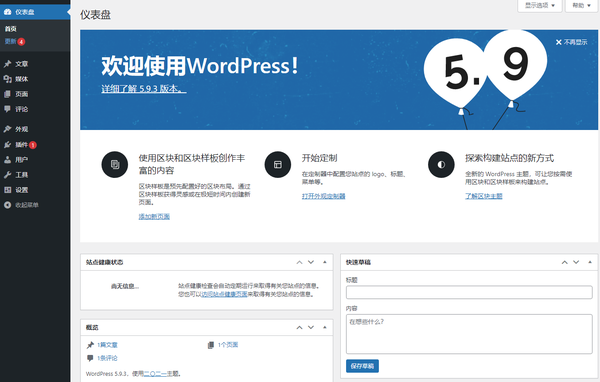Click the half-circle styles icon
Screen dimensions: 600x382
(x=441, y=165)
